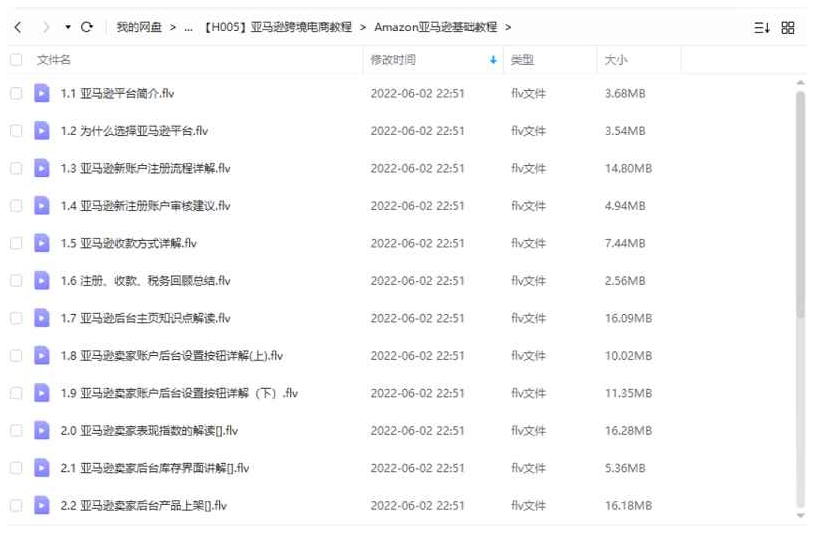The width and height of the screenshot is (821, 533).
Task: Click the scrollbar up arrow
Action: pyautogui.click(x=800, y=83)
